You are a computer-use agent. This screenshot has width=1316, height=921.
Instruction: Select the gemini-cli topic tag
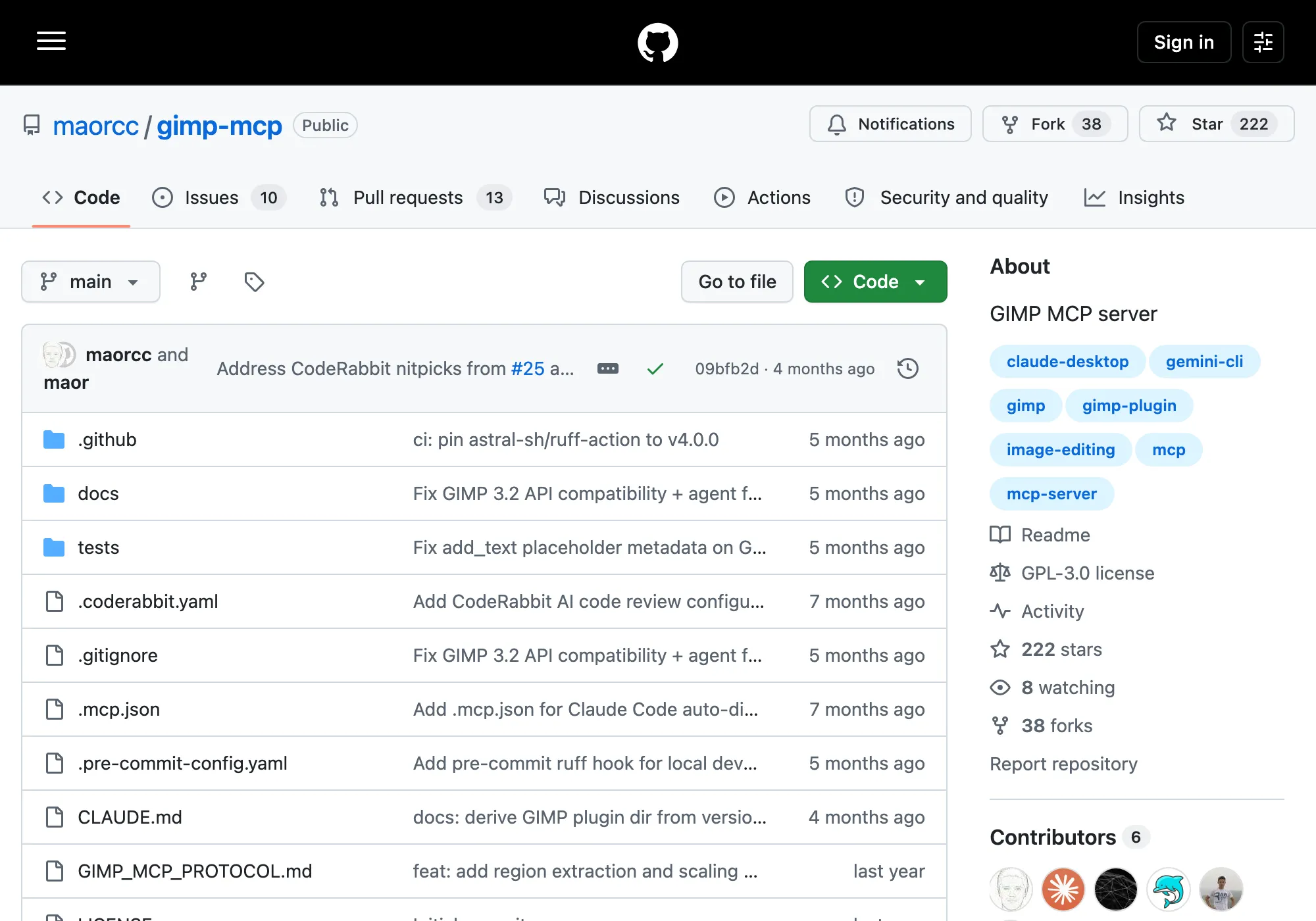[1204, 361]
